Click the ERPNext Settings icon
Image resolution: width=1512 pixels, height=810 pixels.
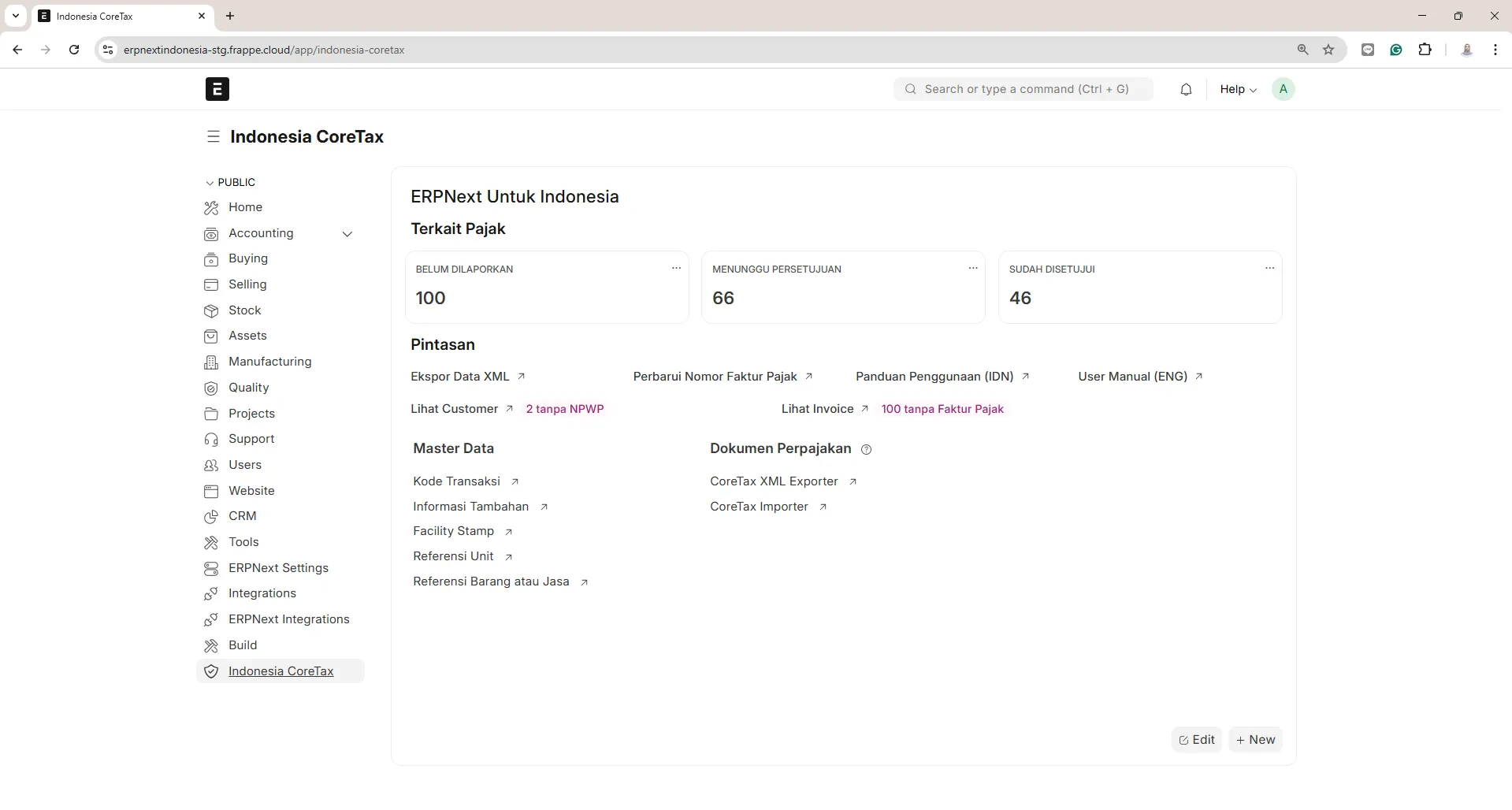click(211, 569)
